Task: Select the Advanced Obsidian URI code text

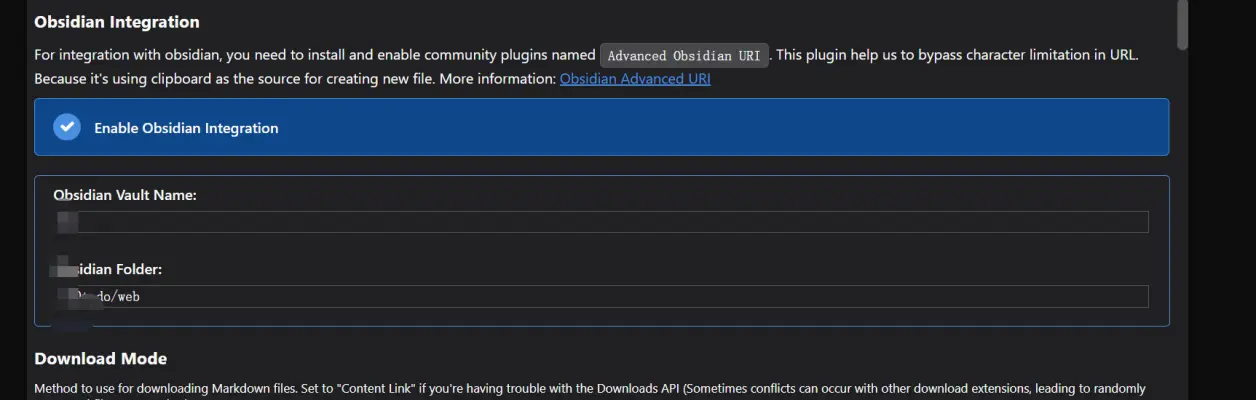Action: 684,56
